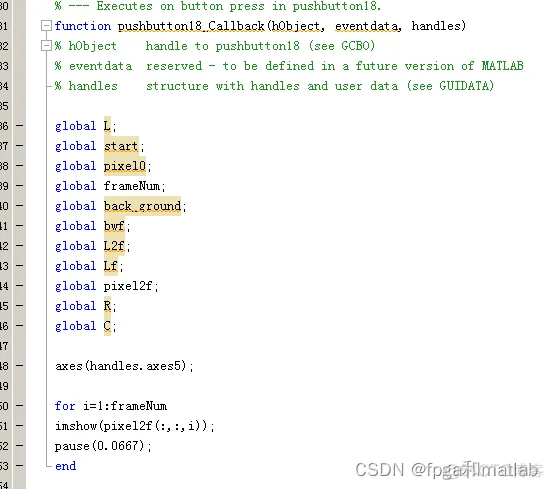The image size is (553, 489).
Task: Set breakpoint at pause(0.0667) line dash
Action: coord(20,446)
